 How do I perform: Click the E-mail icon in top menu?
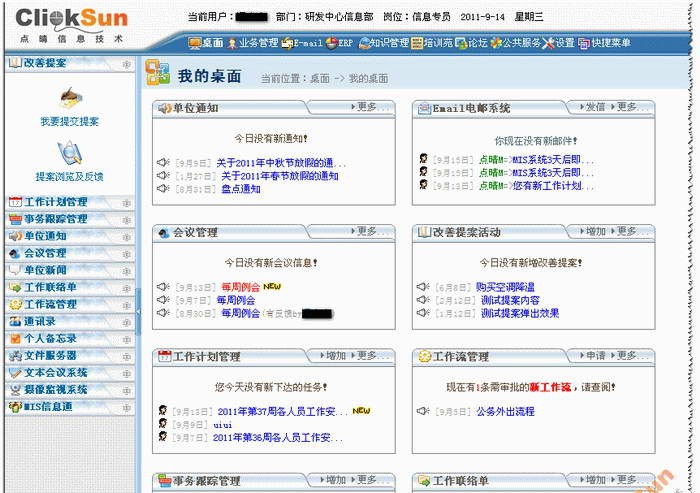[x=287, y=43]
